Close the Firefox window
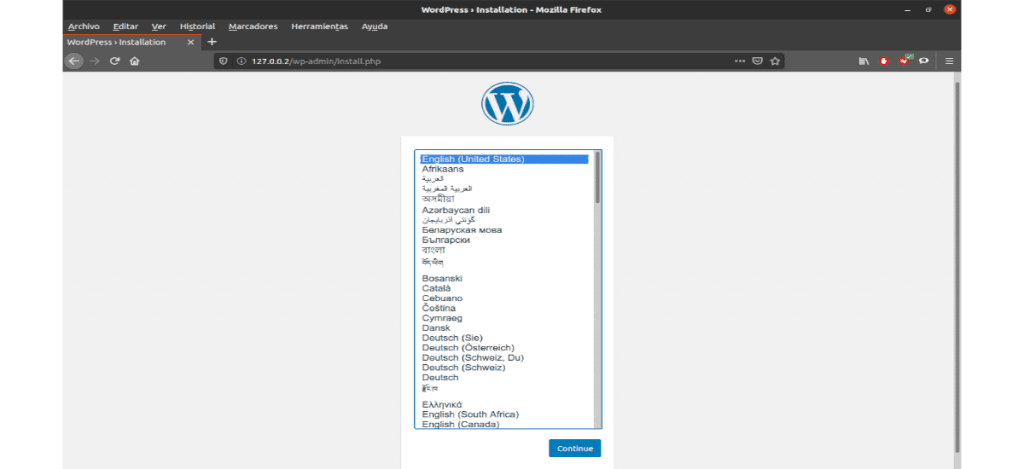1024x469 pixels. coord(950,10)
